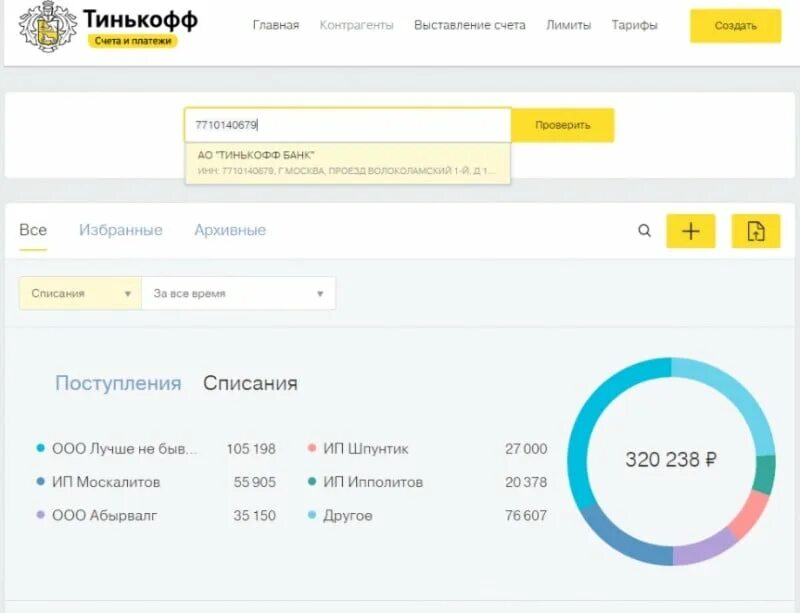Click the Тинькофф wordmark text
The width and height of the screenshot is (800, 613).
[140, 19]
